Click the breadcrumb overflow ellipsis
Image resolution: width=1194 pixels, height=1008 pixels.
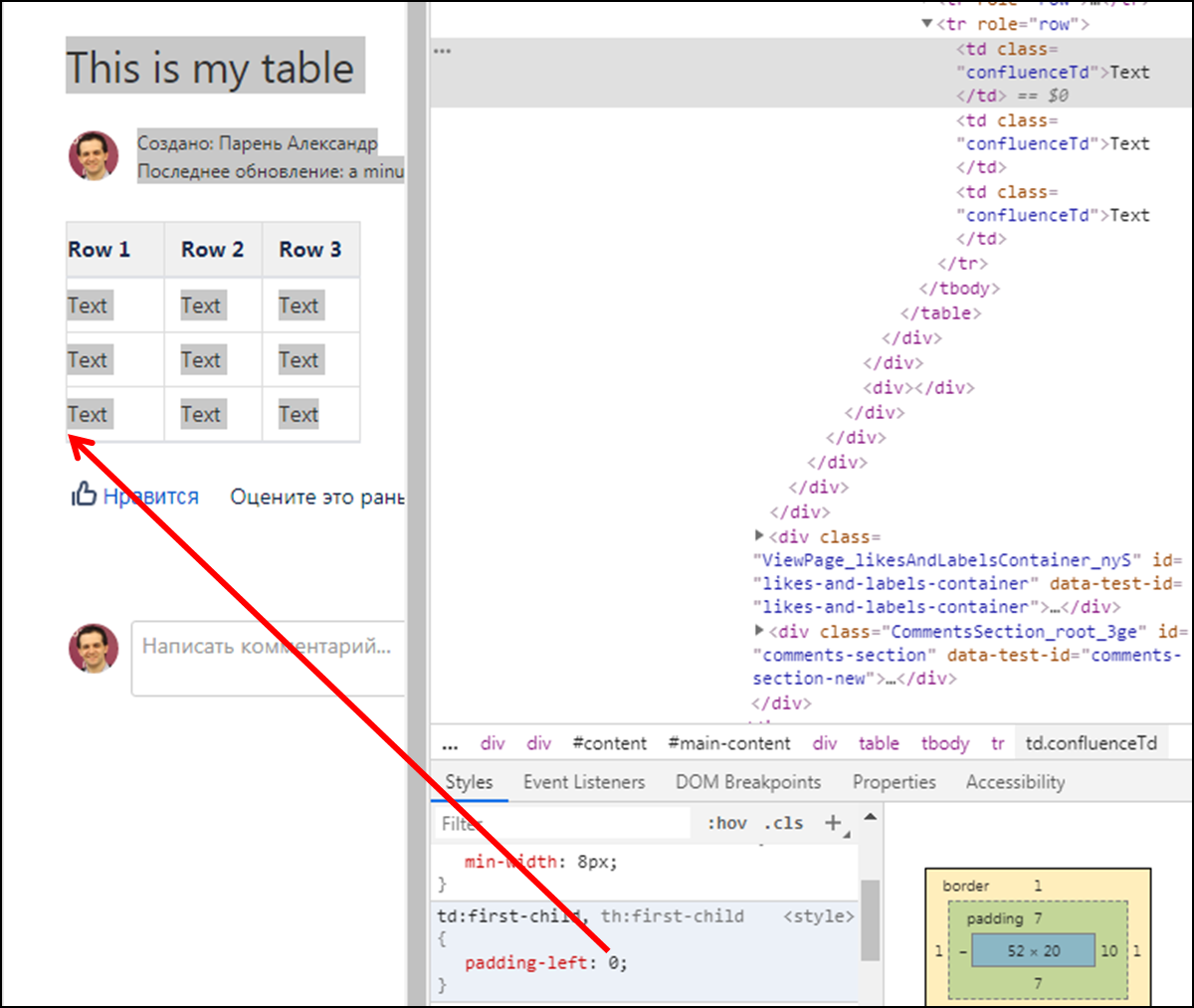coord(450,744)
